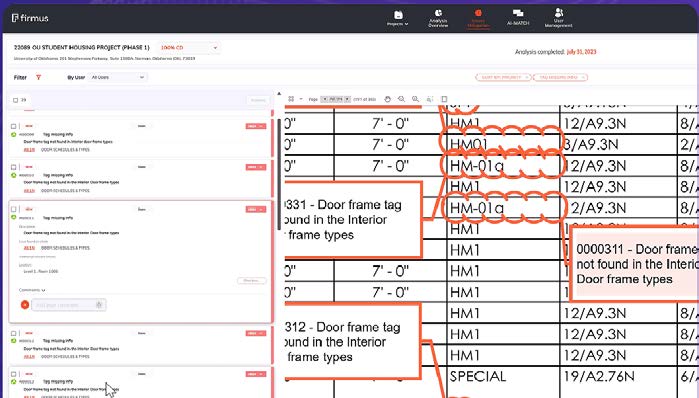Click the July 31, 2023 analysis date
This screenshot has height=398, width=699.
(x=581, y=52)
